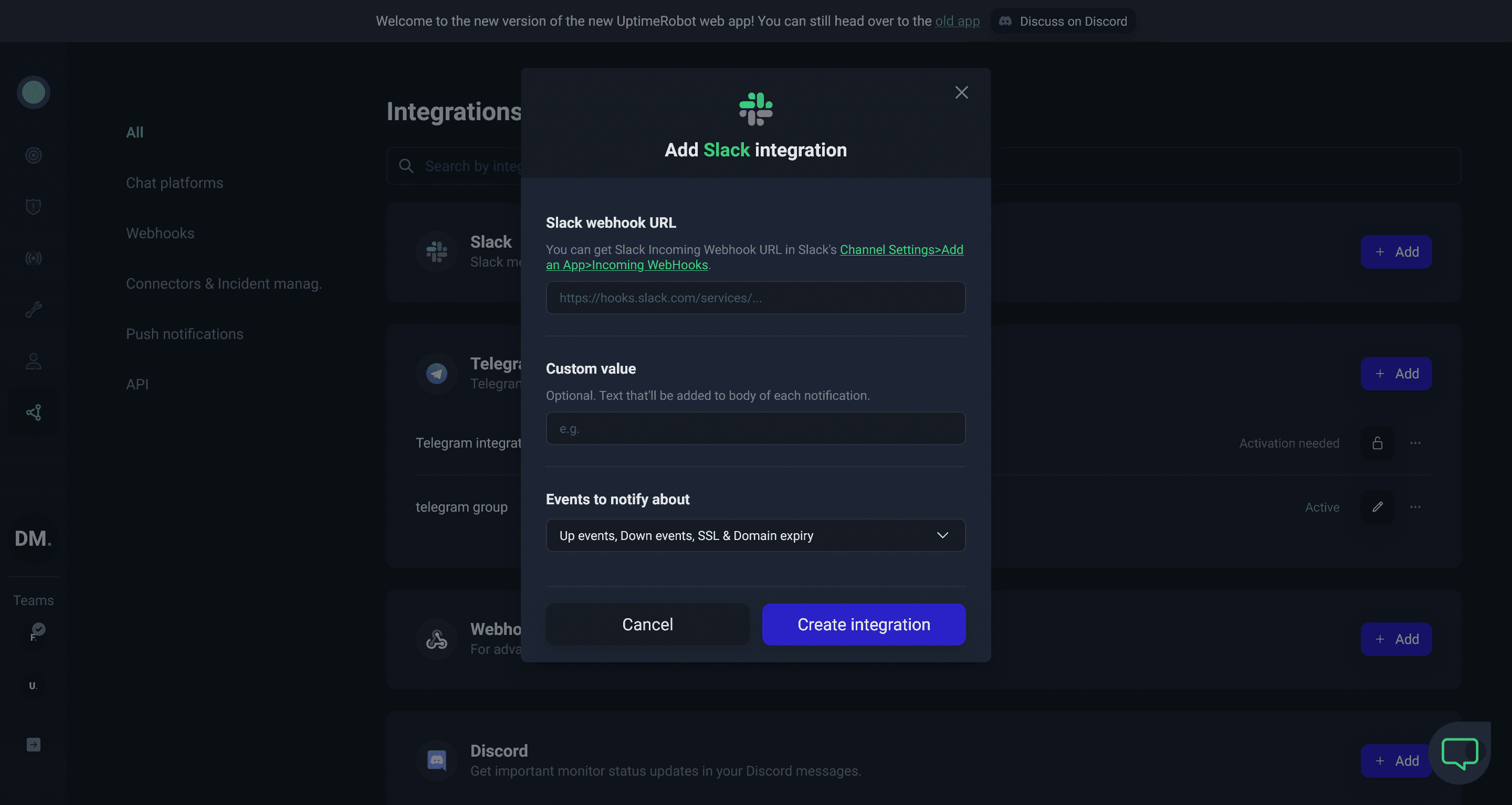Screen dimensions: 1512x805
Task: Select the Chat platforms category
Action: tap(174, 183)
